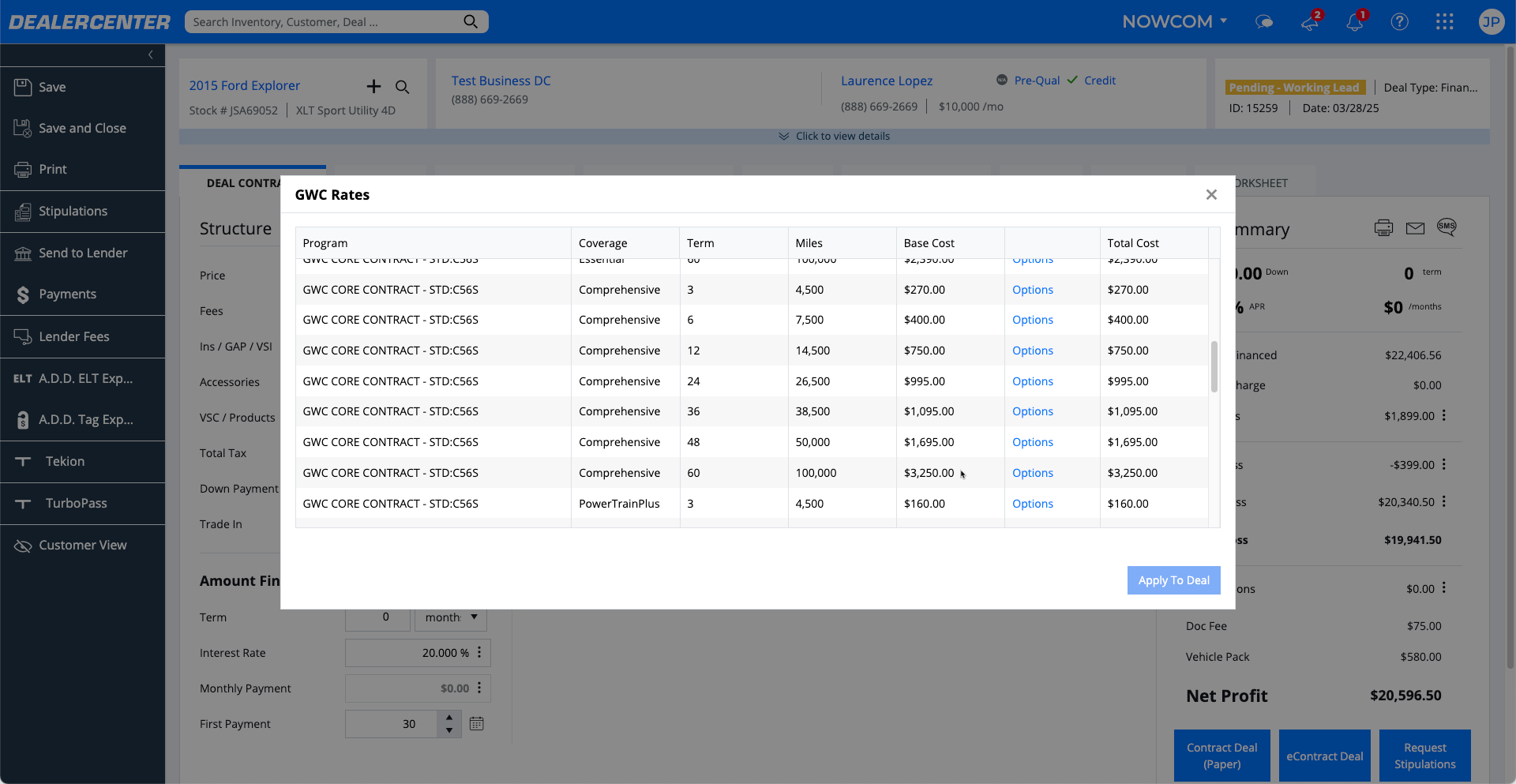1516x784 pixels.
Task: Open Options for Comprehensive 24-month term
Action: tap(1032, 381)
